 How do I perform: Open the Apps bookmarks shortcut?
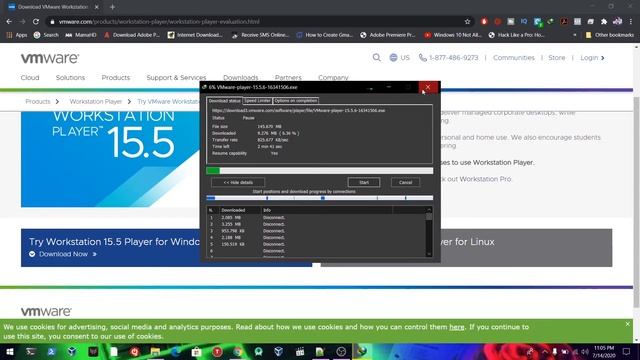coord(17,35)
